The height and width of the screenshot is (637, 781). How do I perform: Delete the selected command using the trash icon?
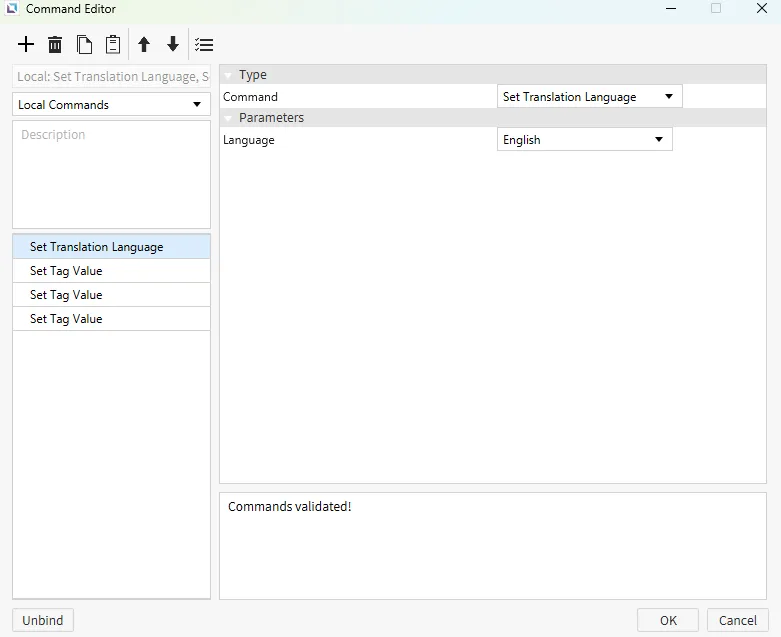[55, 45]
